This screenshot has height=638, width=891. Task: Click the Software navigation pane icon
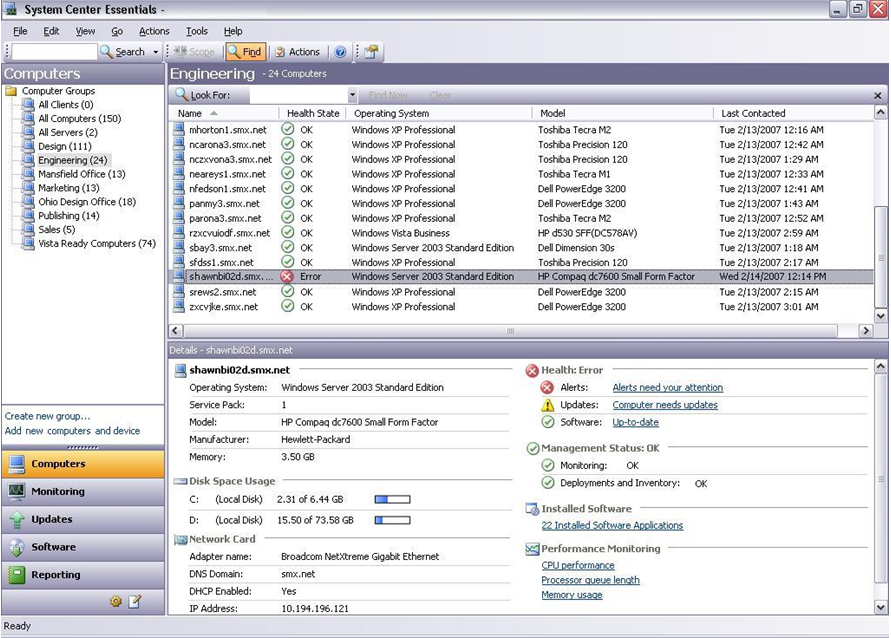16,547
